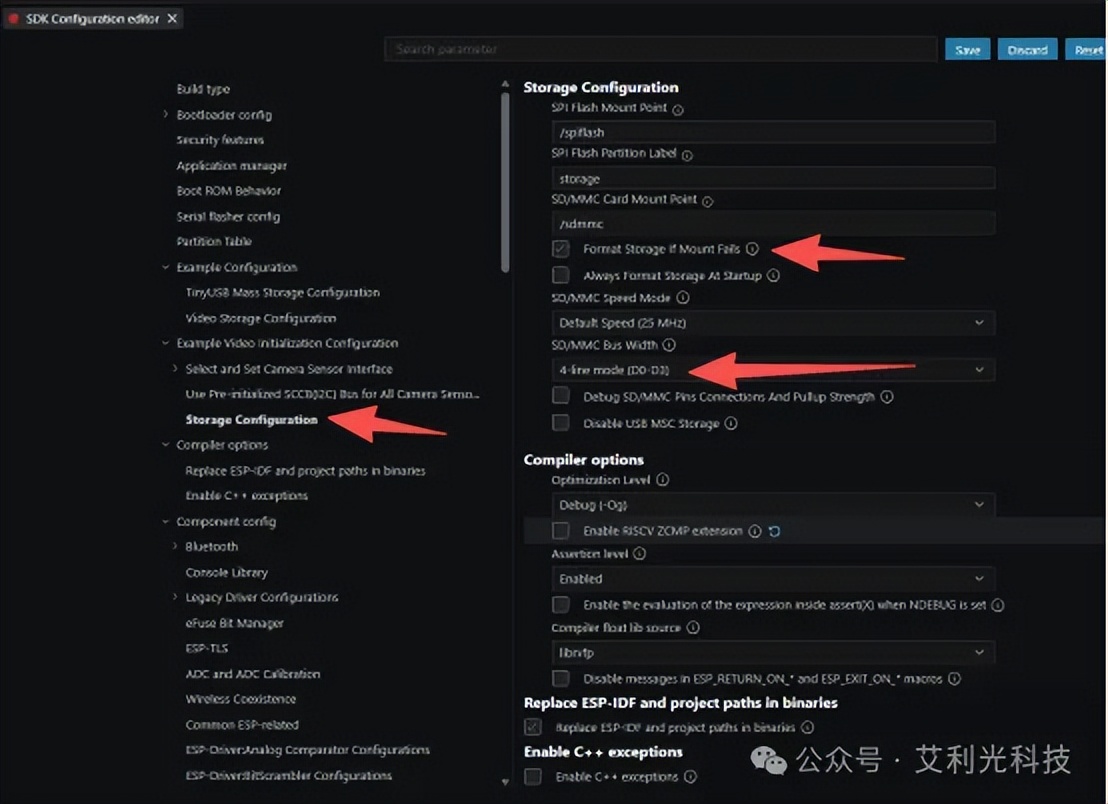Open the SD/MMC Bus Width dropdown
This screenshot has height=804, width=1108.
point(773,370)
